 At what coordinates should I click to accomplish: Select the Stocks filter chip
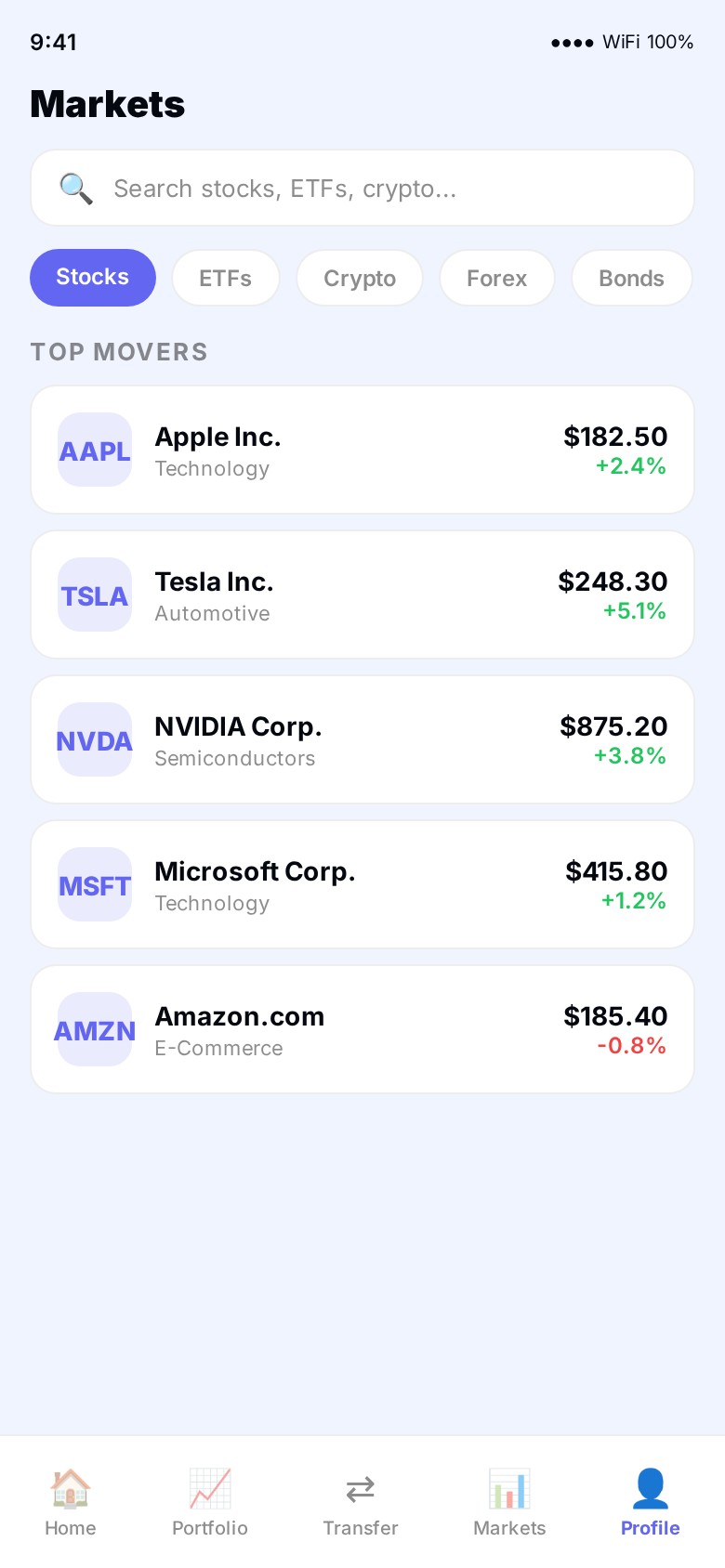coord(93,278)
